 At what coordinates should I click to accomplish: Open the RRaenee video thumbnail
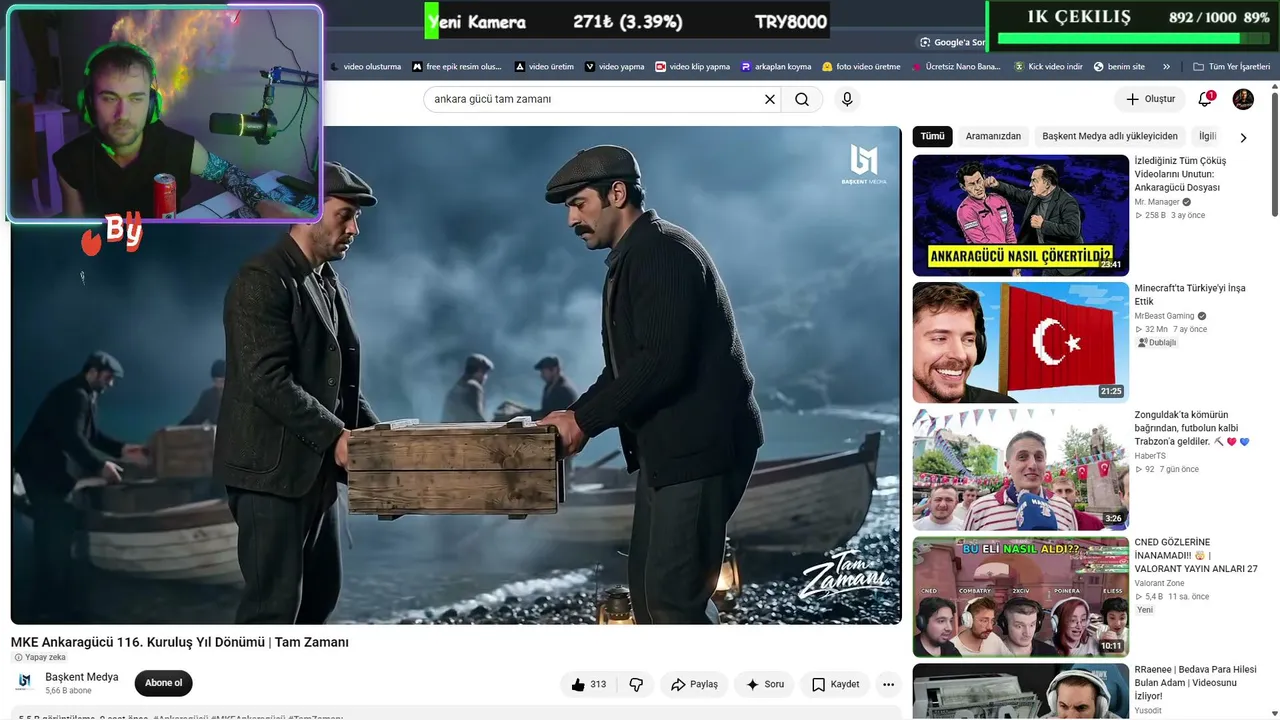tap(1020, 692)
